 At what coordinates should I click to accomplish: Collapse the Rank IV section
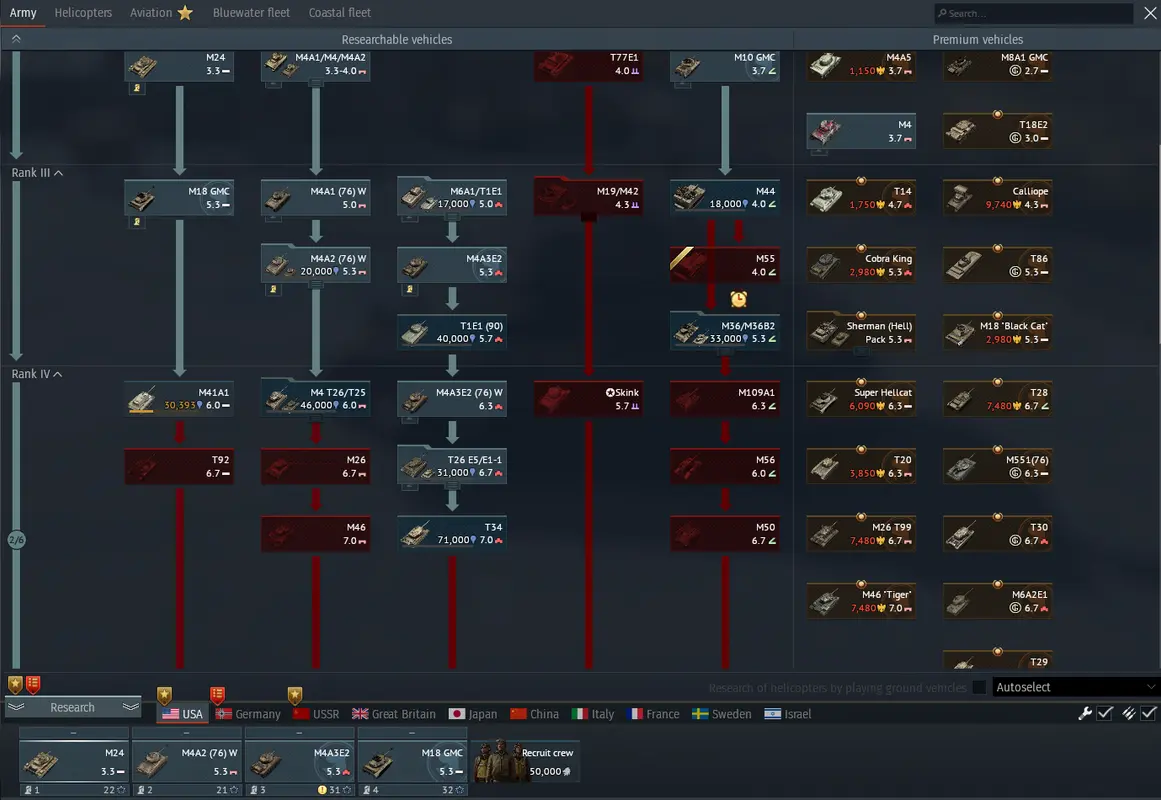[x=57, y=374]
